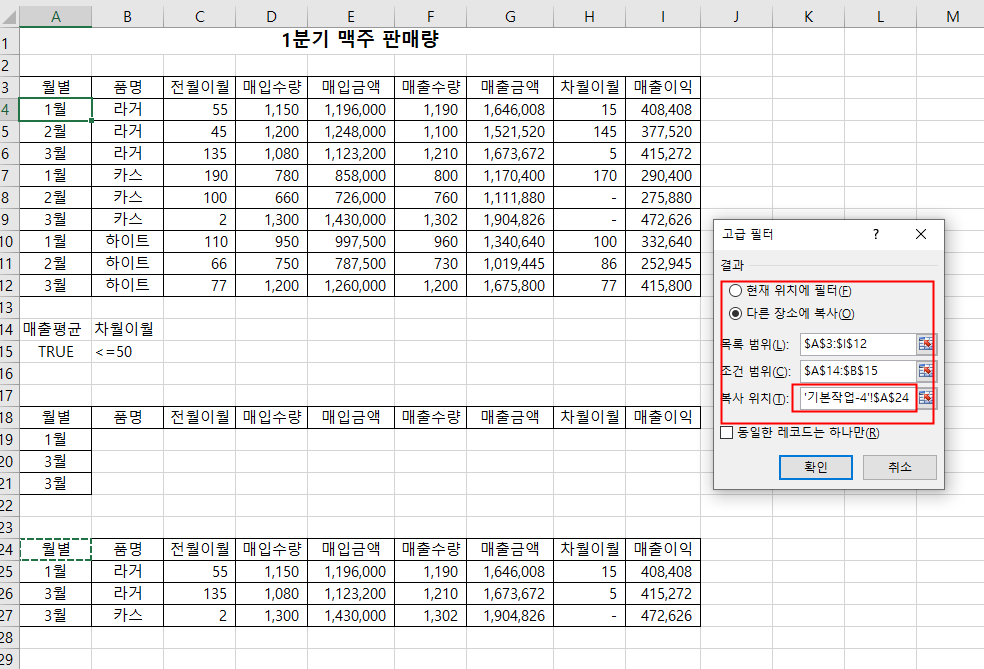Screen dimensions: 984x669
Task: Click the 매출금액 cell 1,170,400
Action: pyautogui.click(x=510, y=176)
